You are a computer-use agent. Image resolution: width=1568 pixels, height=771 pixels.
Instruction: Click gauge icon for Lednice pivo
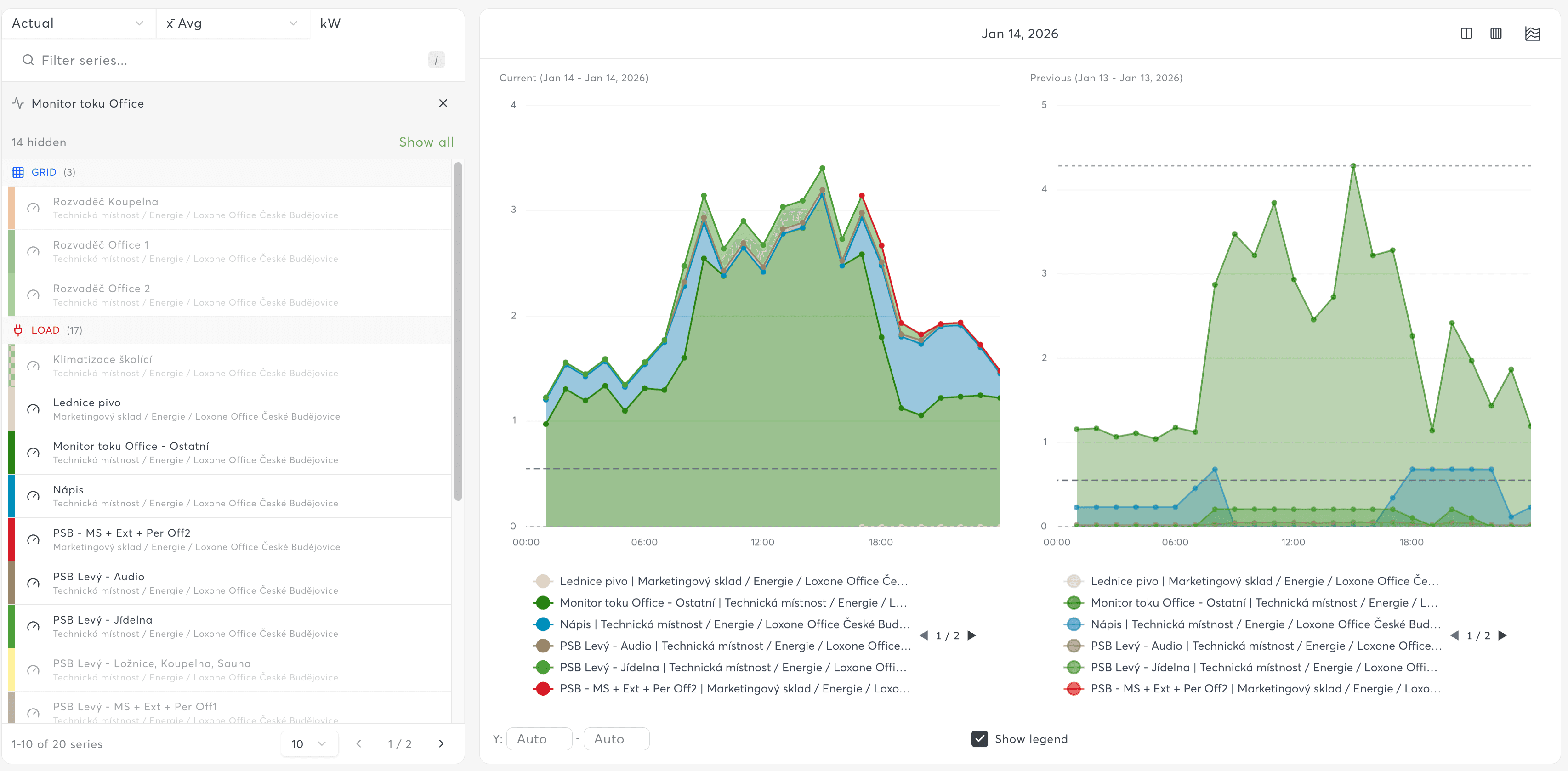click(x=34, y=409)
